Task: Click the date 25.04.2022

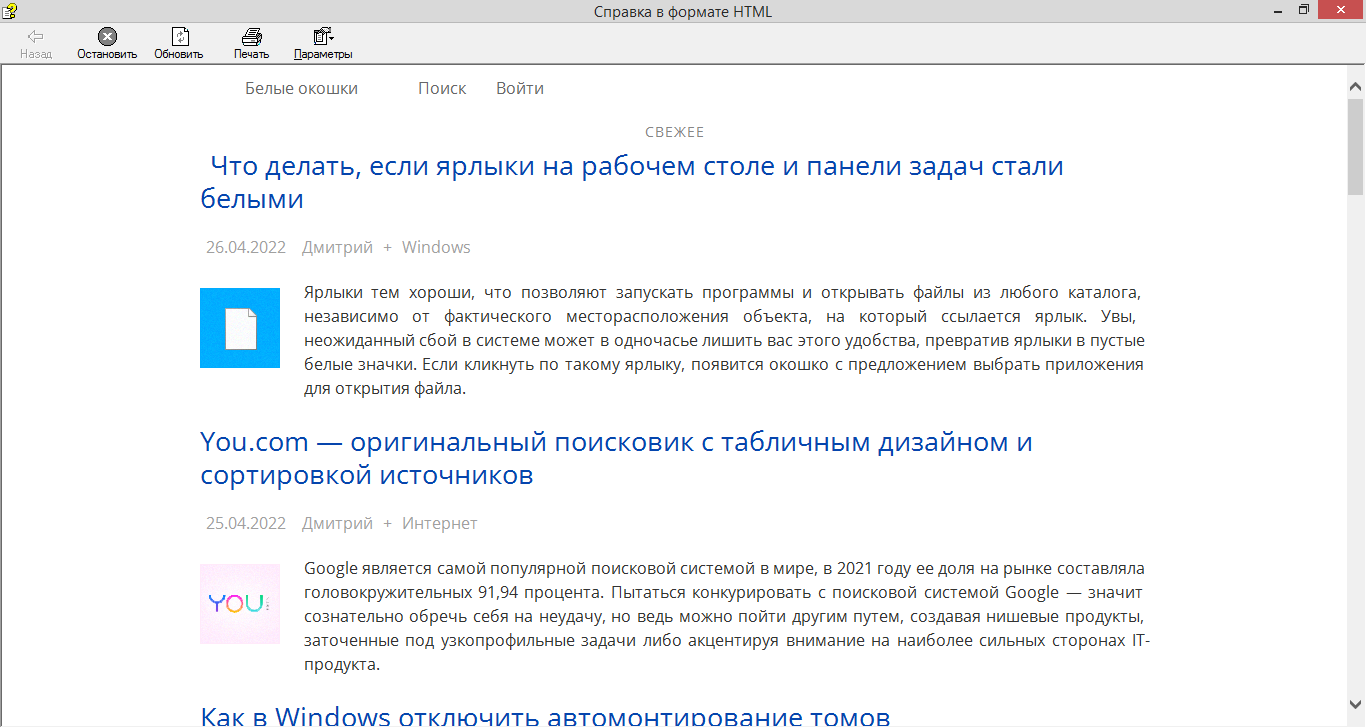Action: (246, 523)
